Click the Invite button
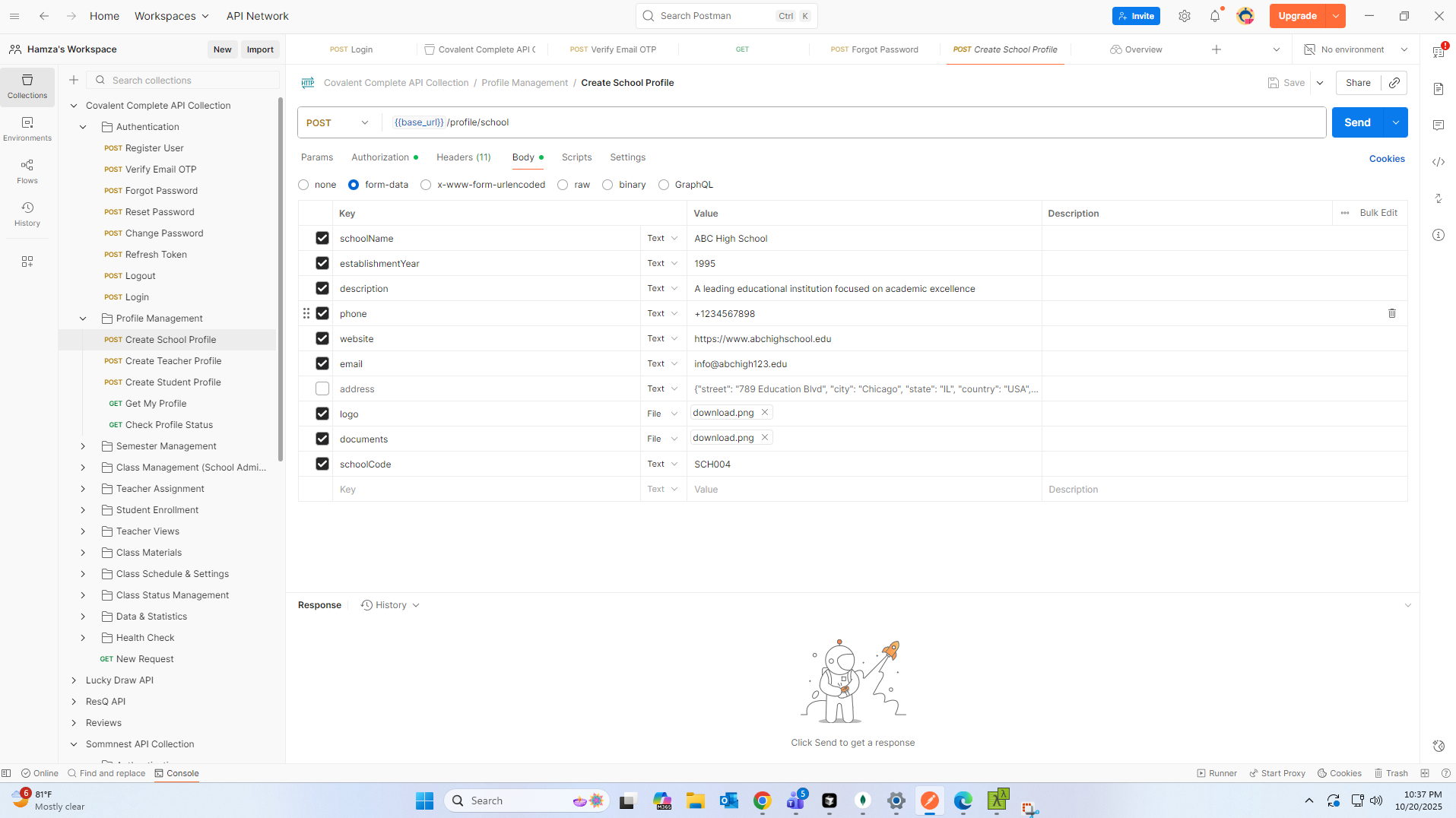The width and height of the screenshot is (1456, 818). click(1136, 16)
